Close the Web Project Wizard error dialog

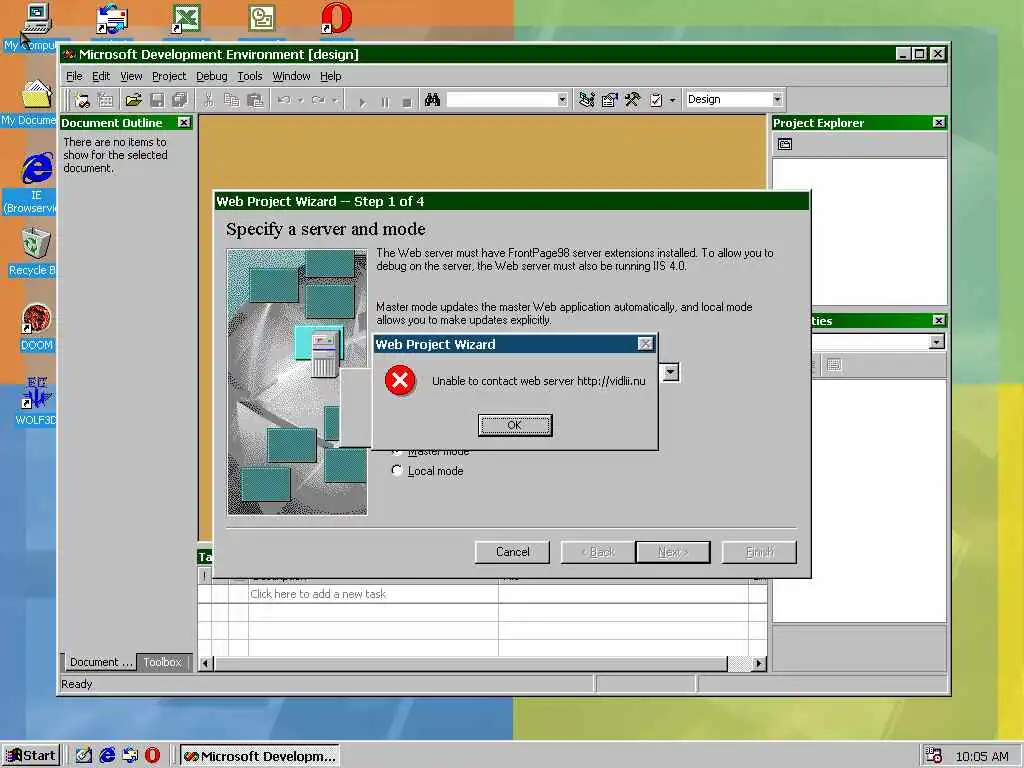(645, 344)
